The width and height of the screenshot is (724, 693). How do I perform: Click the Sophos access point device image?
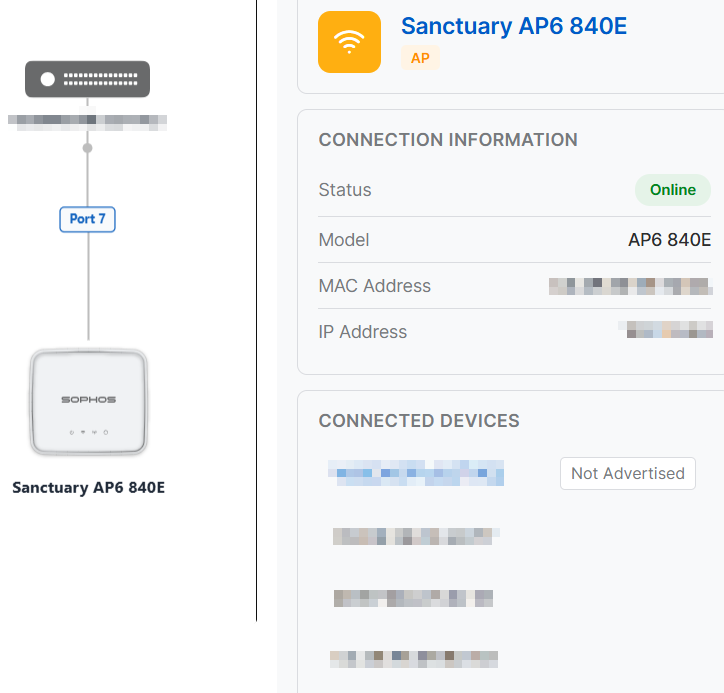click(89, 402)
